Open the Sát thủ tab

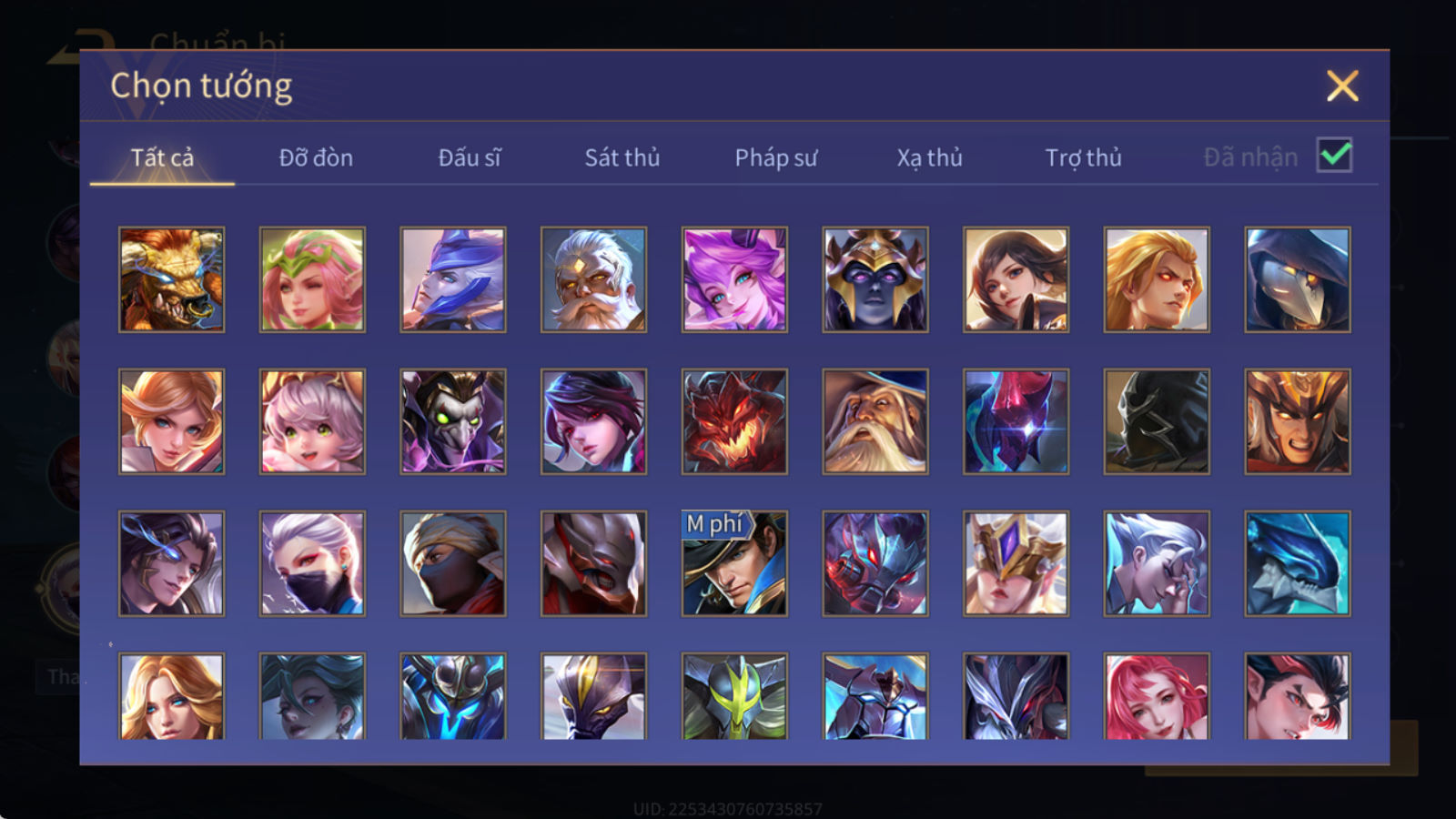[x=622, y=157]
